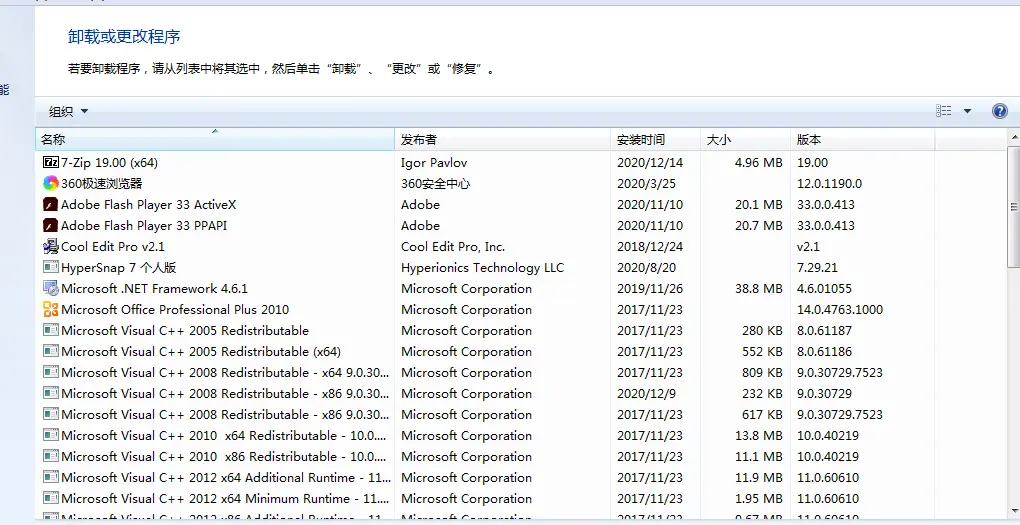Click the 7-Zip 19.00 program icon
The image size is (1020, 525).
pyautogui.click(x=51, y=162)
